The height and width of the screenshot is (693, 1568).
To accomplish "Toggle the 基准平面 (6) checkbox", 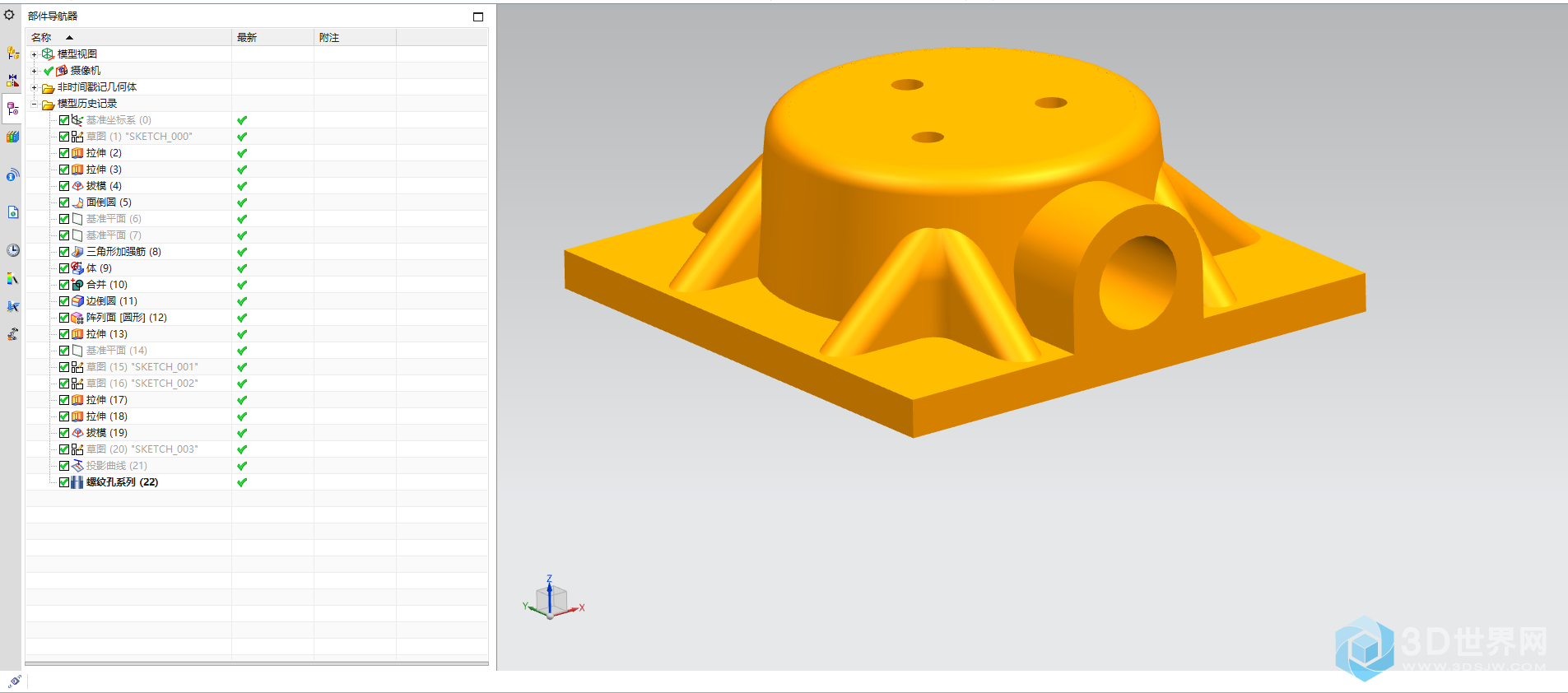I will click(64, 219).
